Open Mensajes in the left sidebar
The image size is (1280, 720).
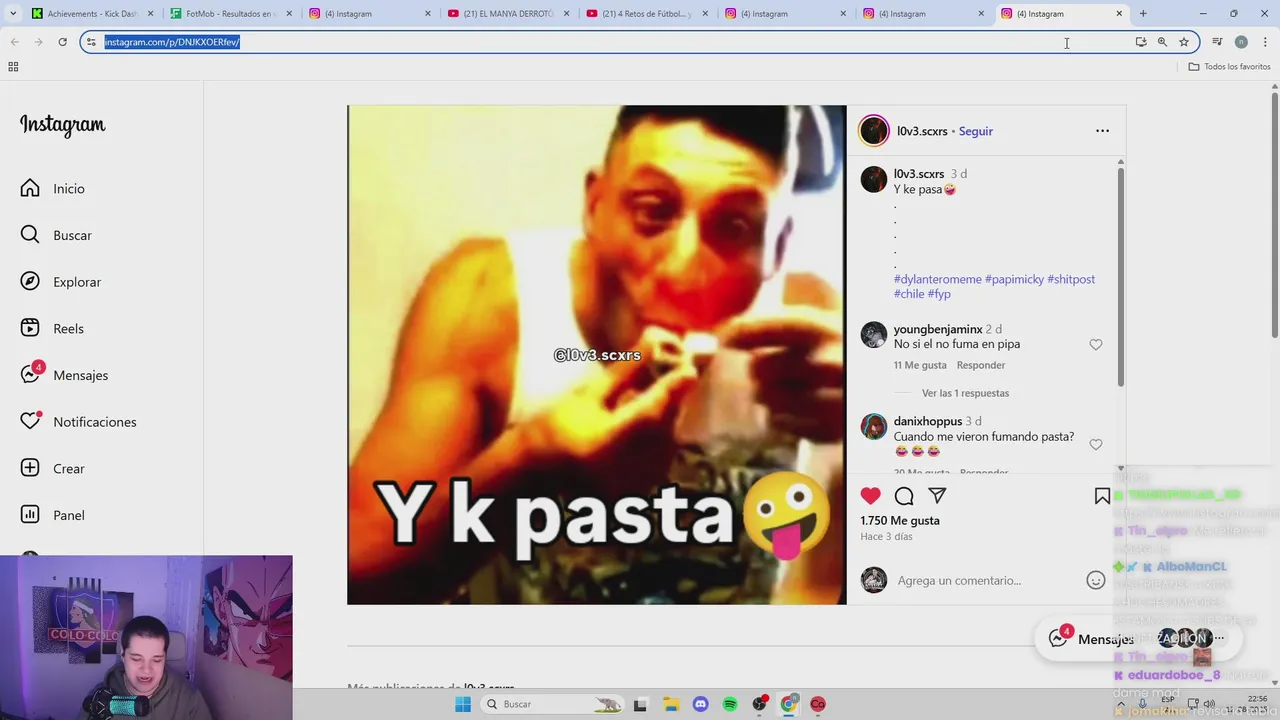tap(64, 375)
